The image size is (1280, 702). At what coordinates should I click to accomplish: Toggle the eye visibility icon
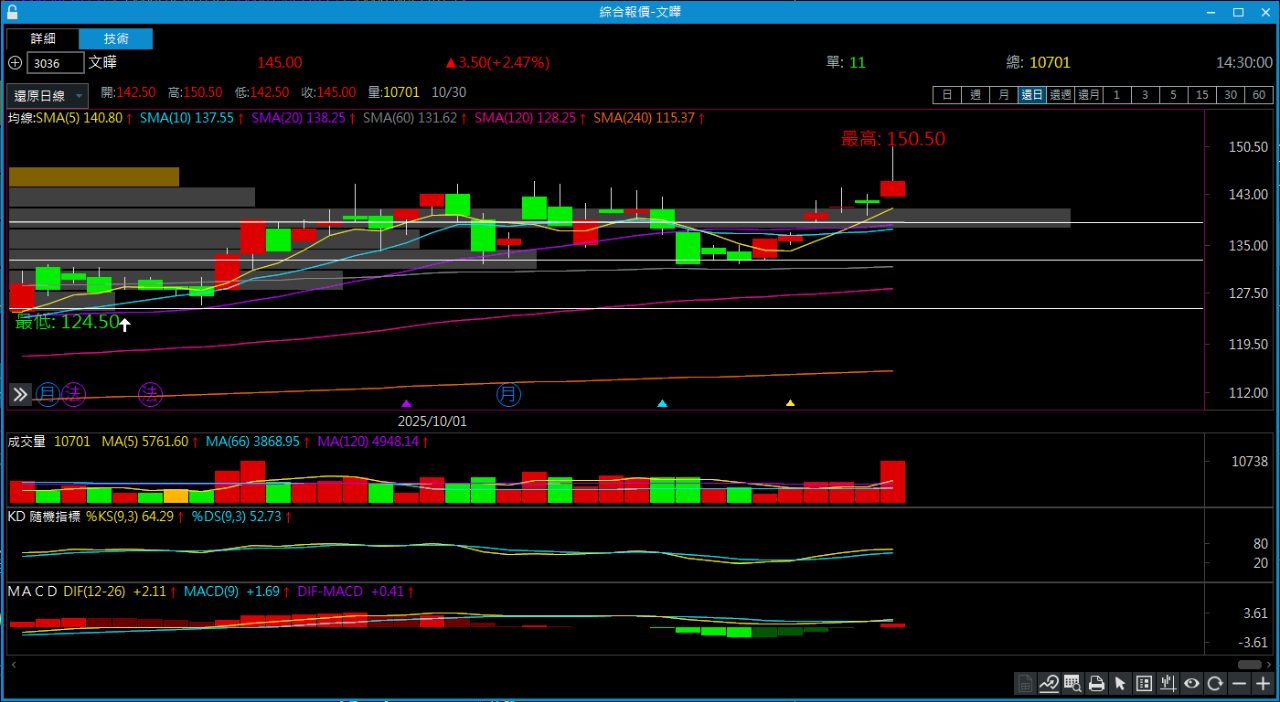(1192, 684)
